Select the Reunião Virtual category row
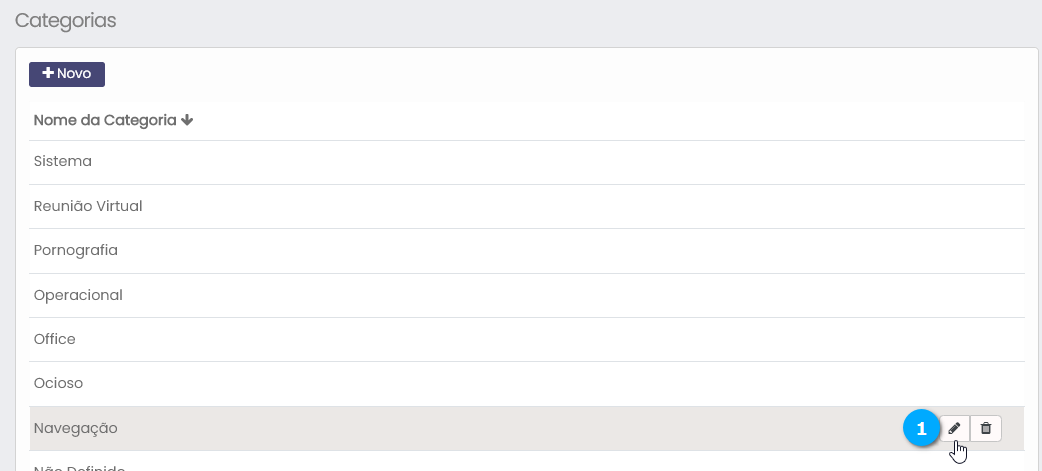Image resolution: width=1042 pixels, height=471 pixels. (x=88, y=206)
